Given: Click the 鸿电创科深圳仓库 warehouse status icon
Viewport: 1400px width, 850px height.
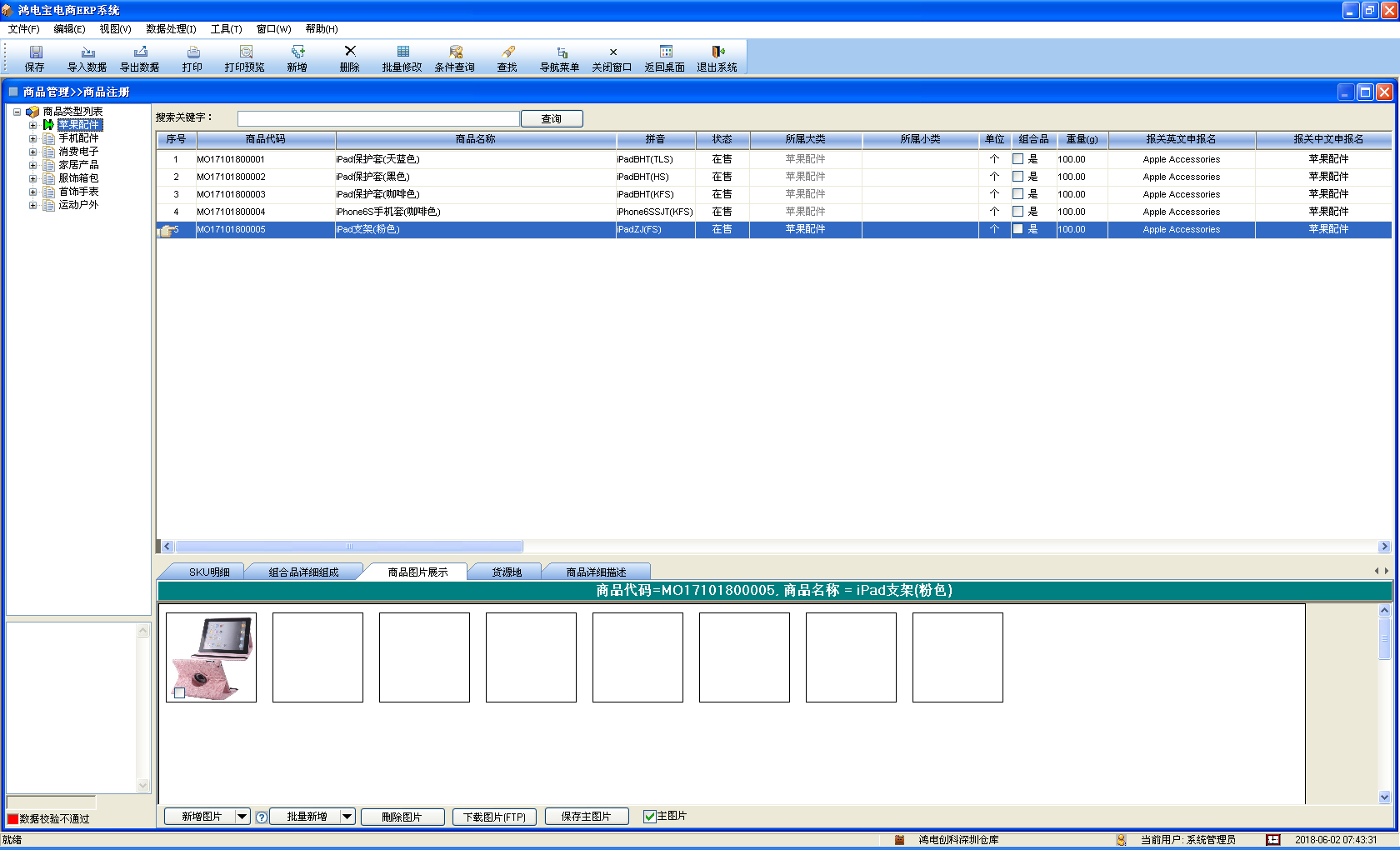Looking at the screenshot, I should point(899,840).
